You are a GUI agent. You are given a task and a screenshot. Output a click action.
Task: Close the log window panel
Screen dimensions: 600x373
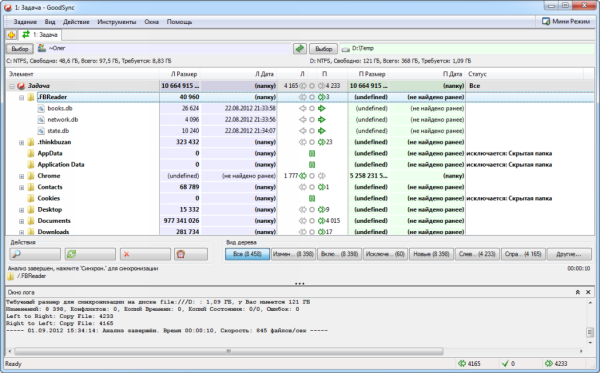pos(589,292)
